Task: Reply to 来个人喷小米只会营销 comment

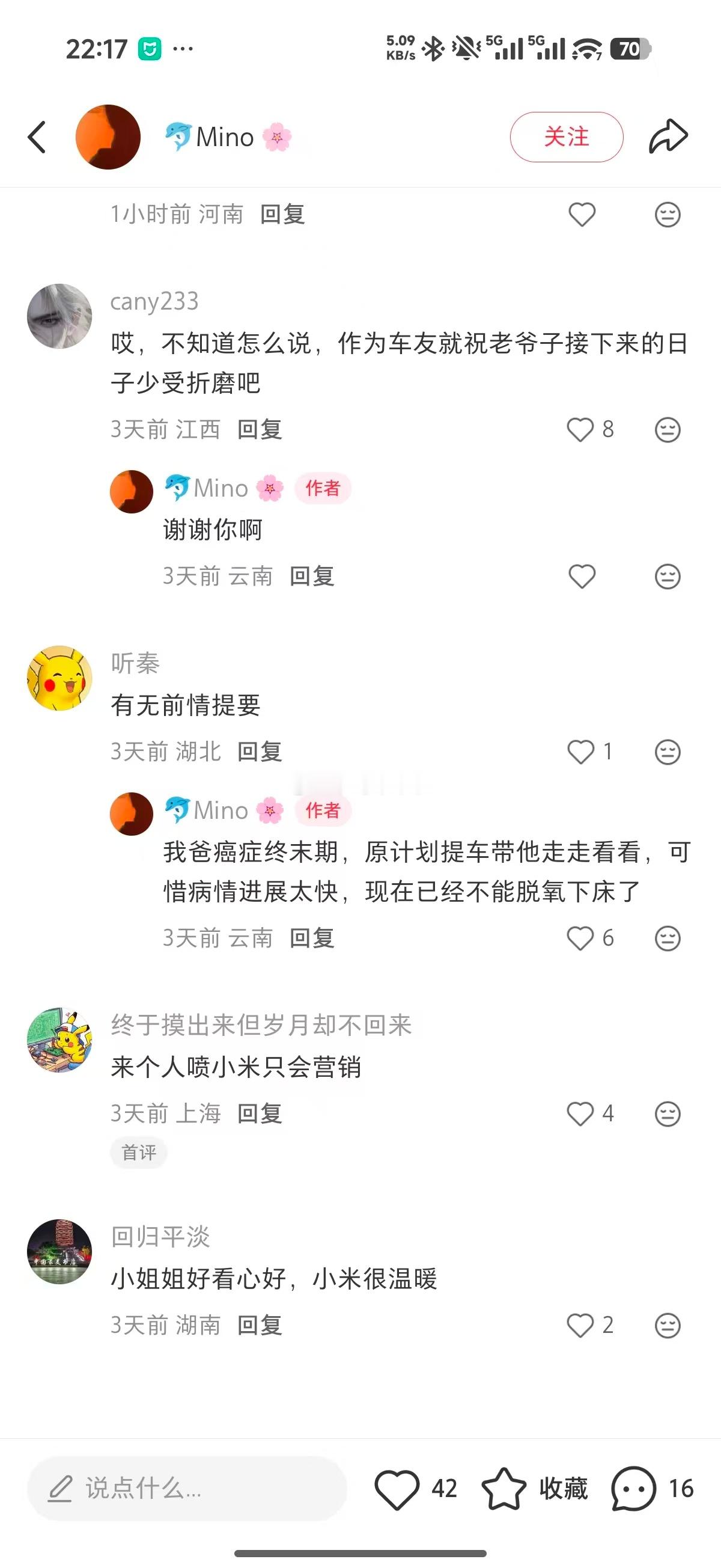Action: pyautogui.click(x=260, y=1114)
